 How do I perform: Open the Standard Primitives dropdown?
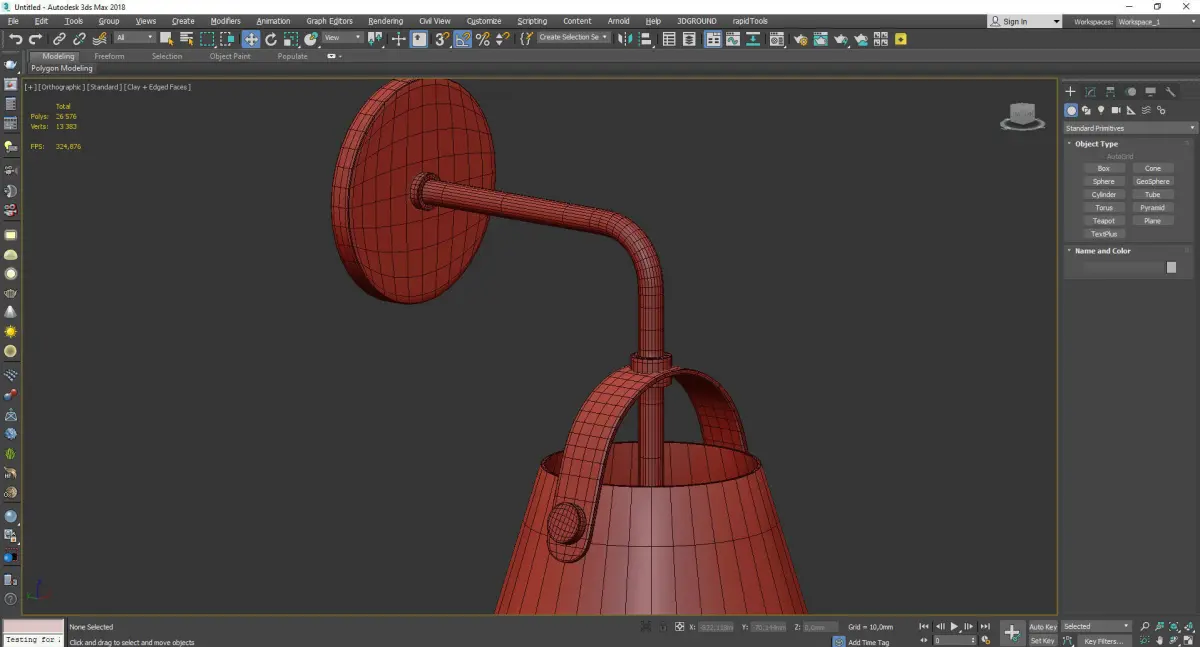point(1130,128)
